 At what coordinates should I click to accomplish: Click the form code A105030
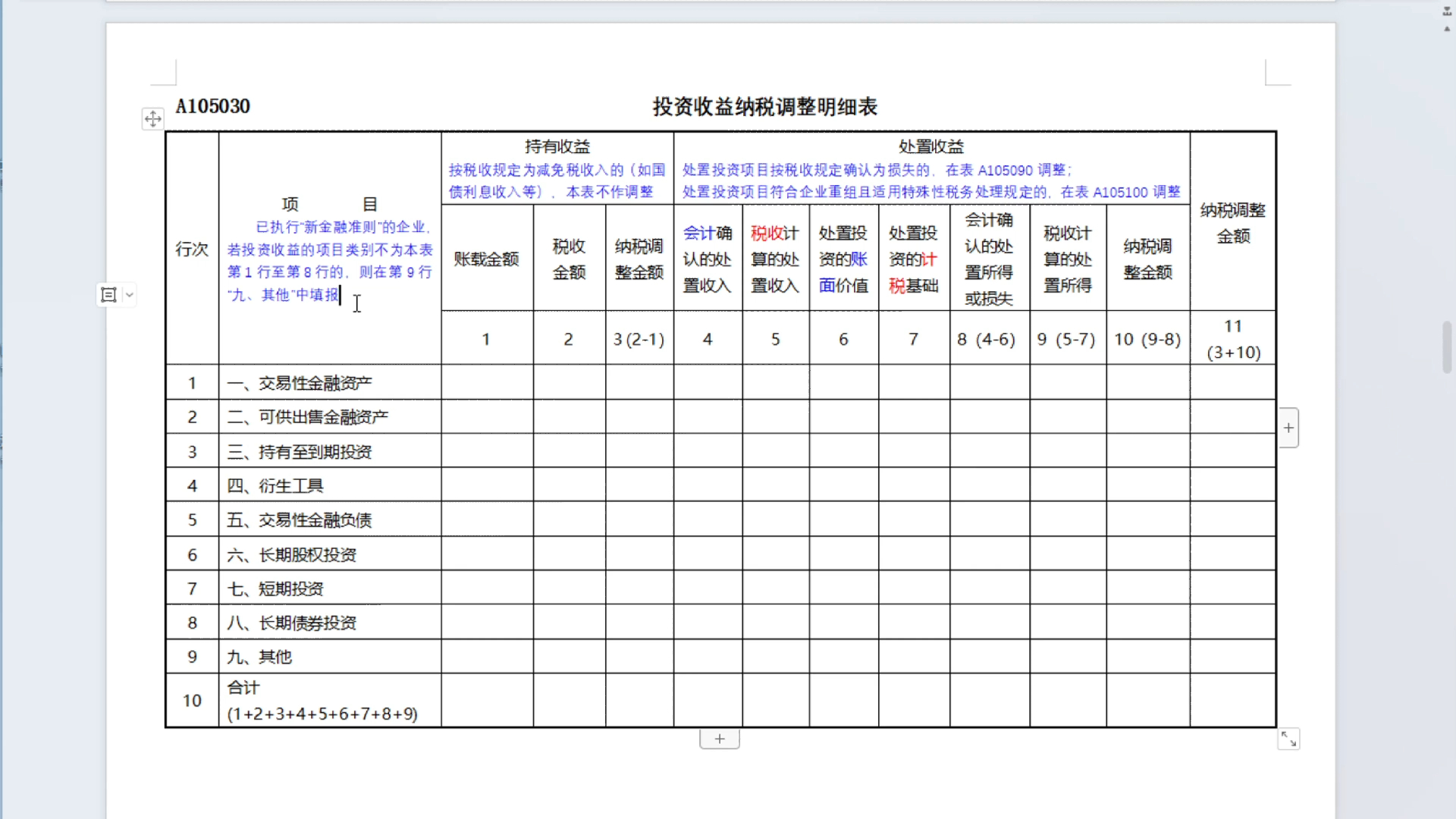pyautogui.click(x=213, y=106)
